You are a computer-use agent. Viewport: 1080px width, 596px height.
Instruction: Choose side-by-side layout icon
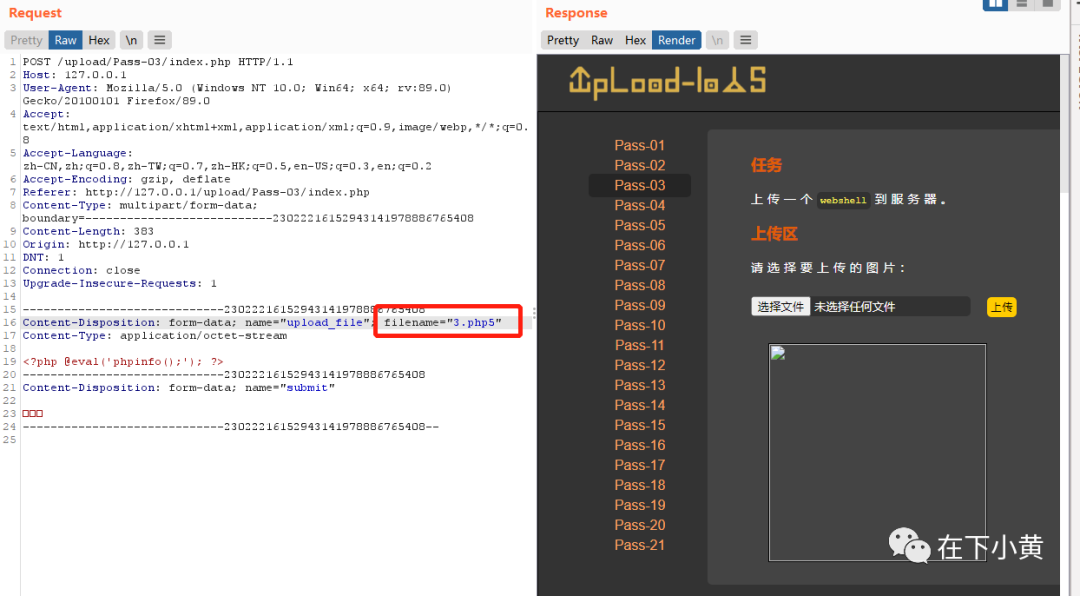[x=995, y=4]
